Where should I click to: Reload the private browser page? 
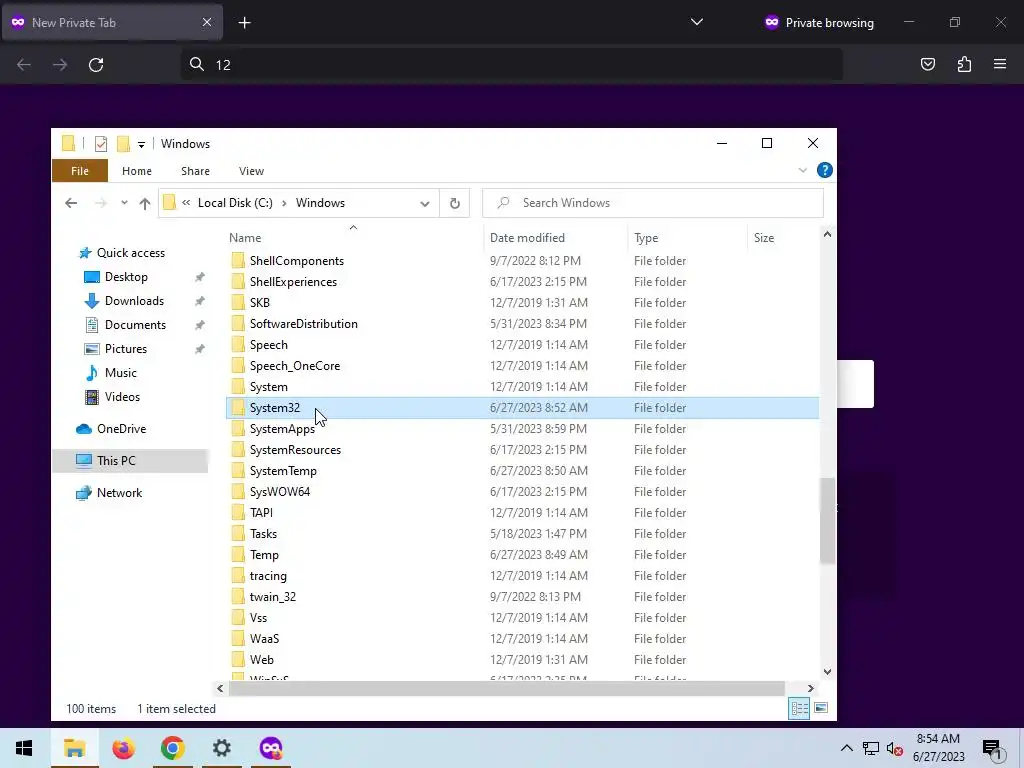pyautogui.click(x=96, y=64)
